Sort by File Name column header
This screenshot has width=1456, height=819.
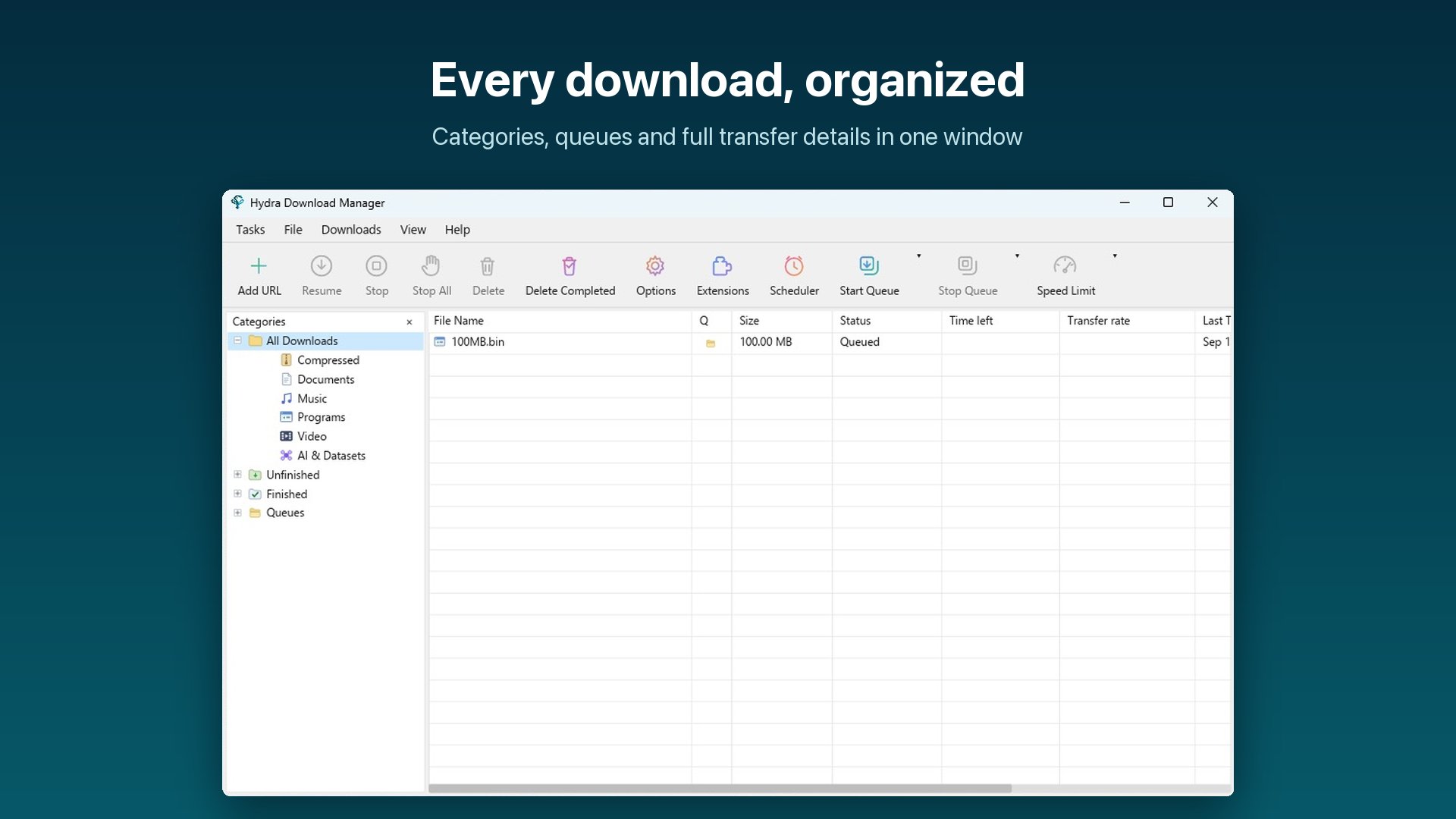560,321
